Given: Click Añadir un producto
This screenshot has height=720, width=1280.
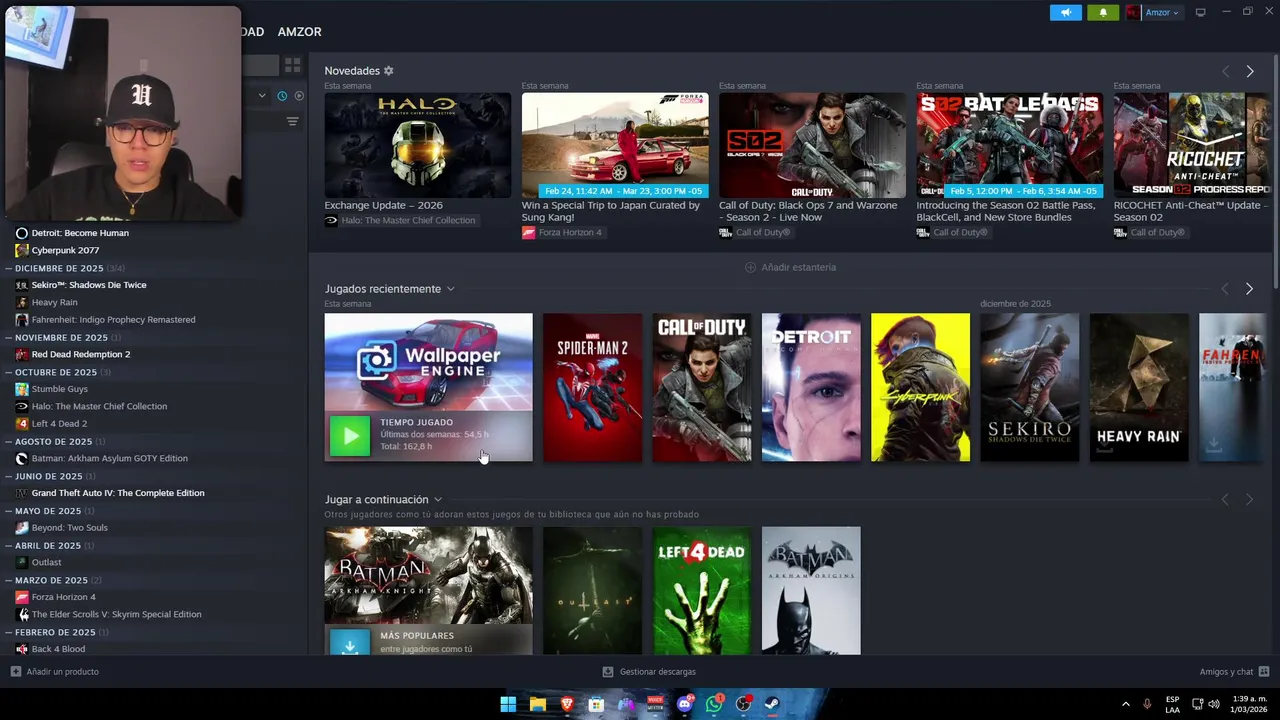Looking at the screenshot, I should [55, 672].
